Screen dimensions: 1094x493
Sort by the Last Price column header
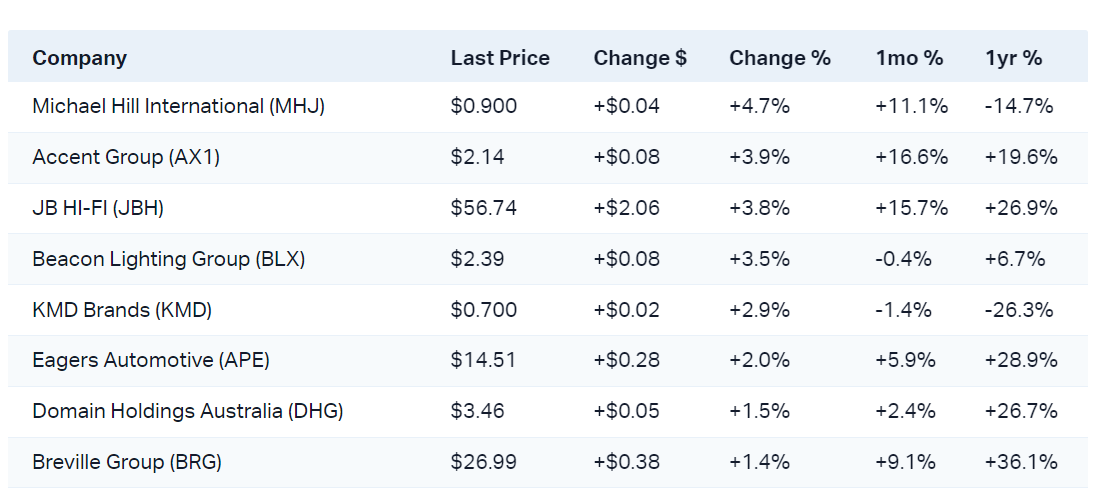tap(500, 58)
